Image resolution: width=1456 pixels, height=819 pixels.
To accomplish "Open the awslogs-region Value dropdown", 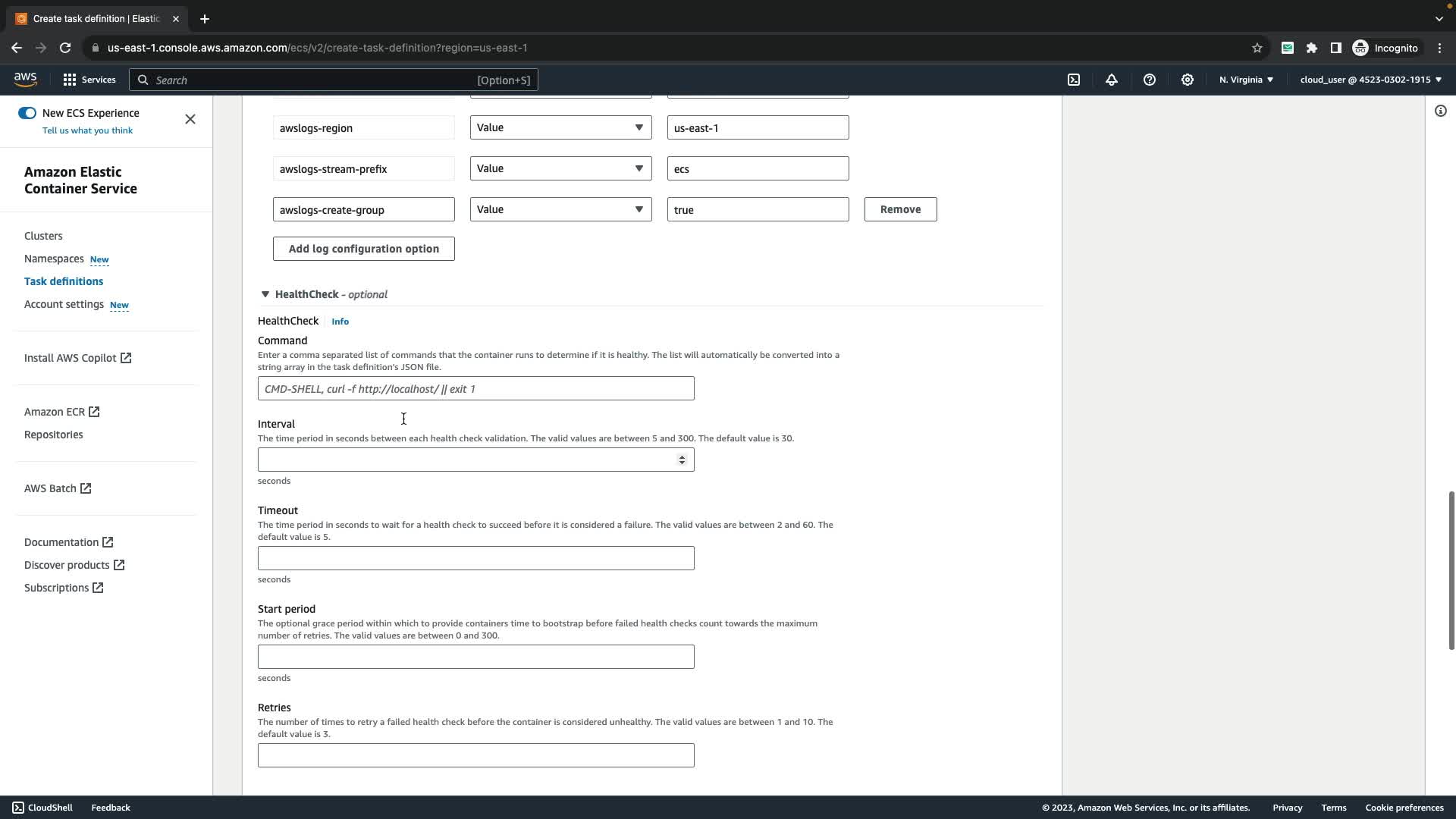I will (x=560, y=127).
